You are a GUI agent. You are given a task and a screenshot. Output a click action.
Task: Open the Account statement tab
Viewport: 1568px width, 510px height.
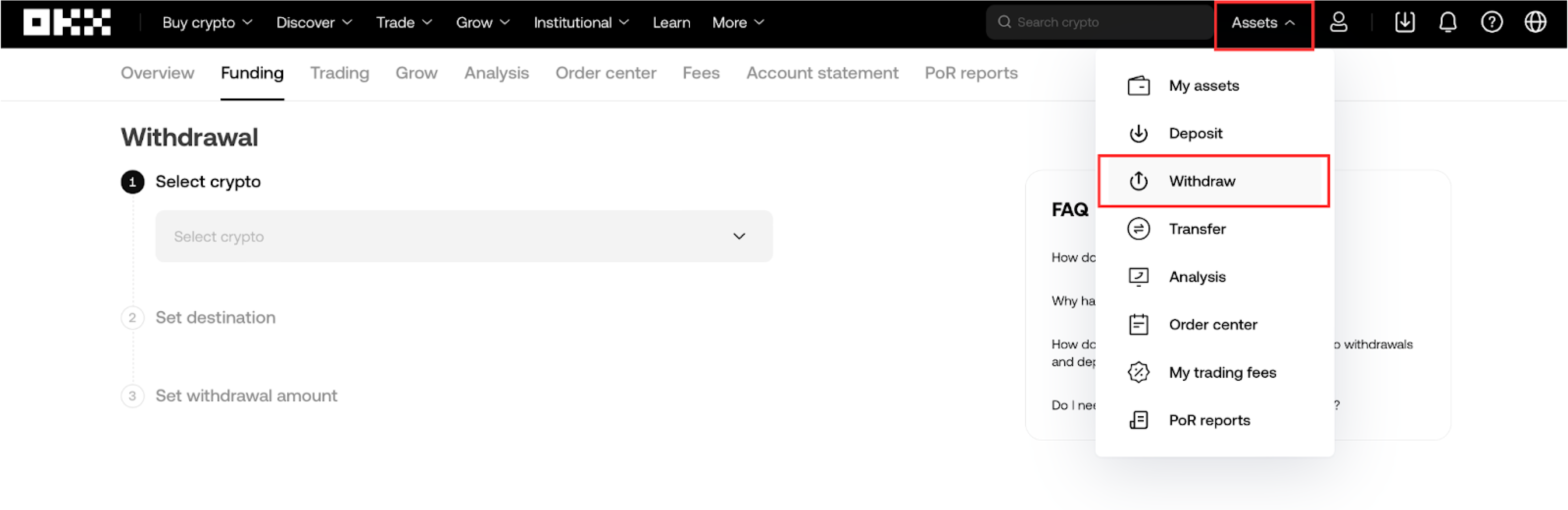[x=822, y=73]
